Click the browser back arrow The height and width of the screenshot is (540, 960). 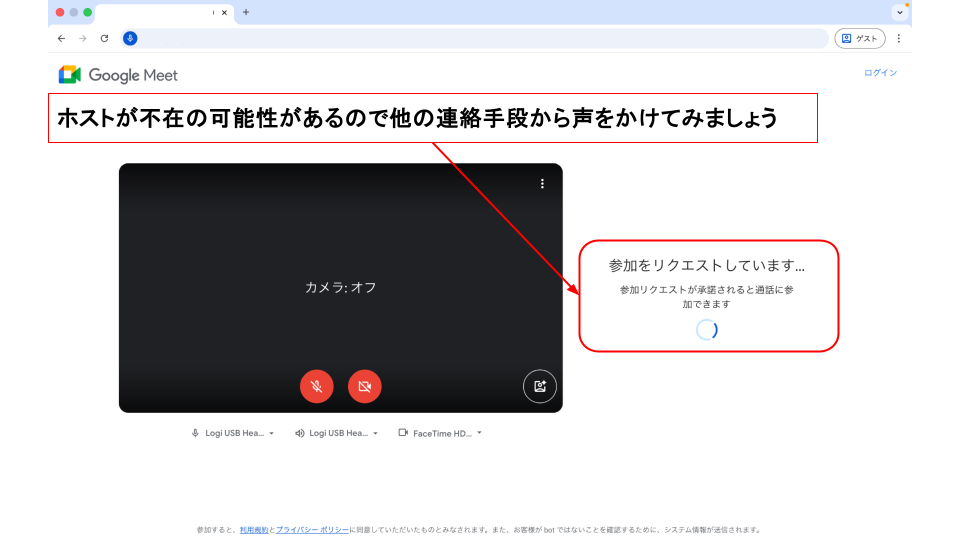click(x=61, y=38)
